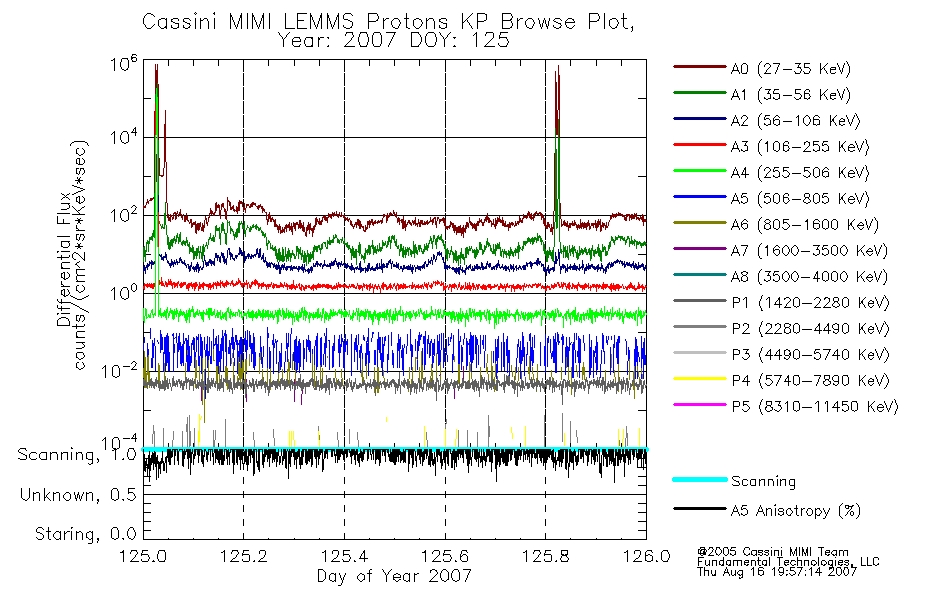Click the Staring, 0.0 axis label
The width and height of the screenshot is (950, 600).
(85, 534)
